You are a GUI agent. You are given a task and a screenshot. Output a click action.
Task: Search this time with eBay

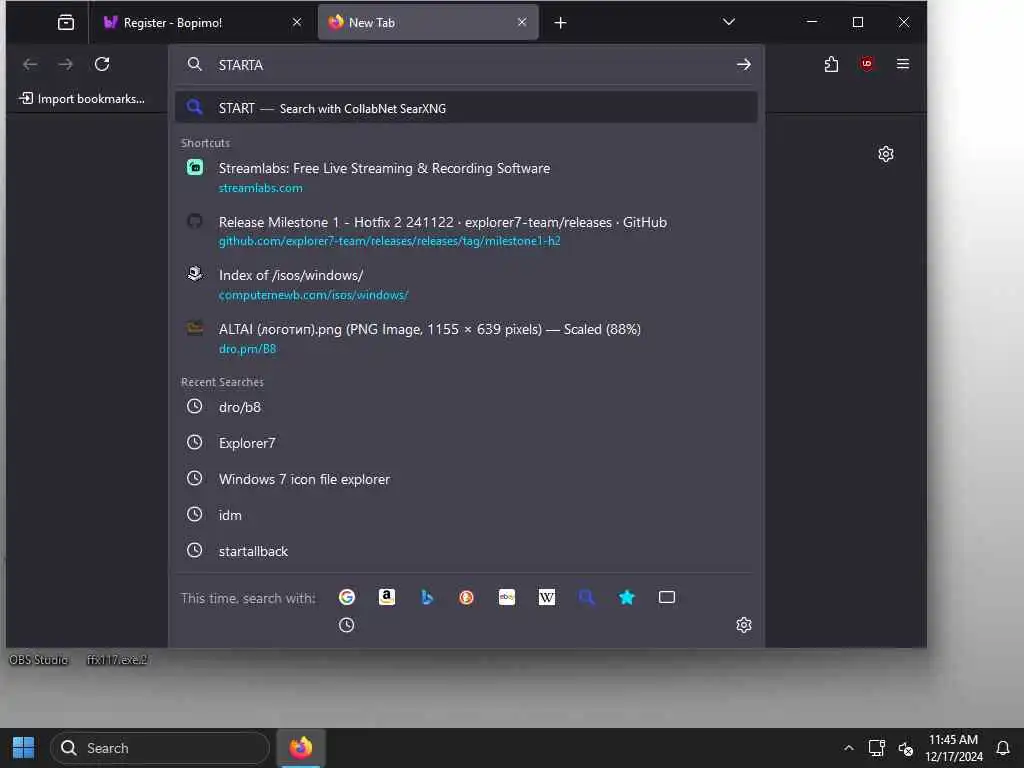click(507, 597)
